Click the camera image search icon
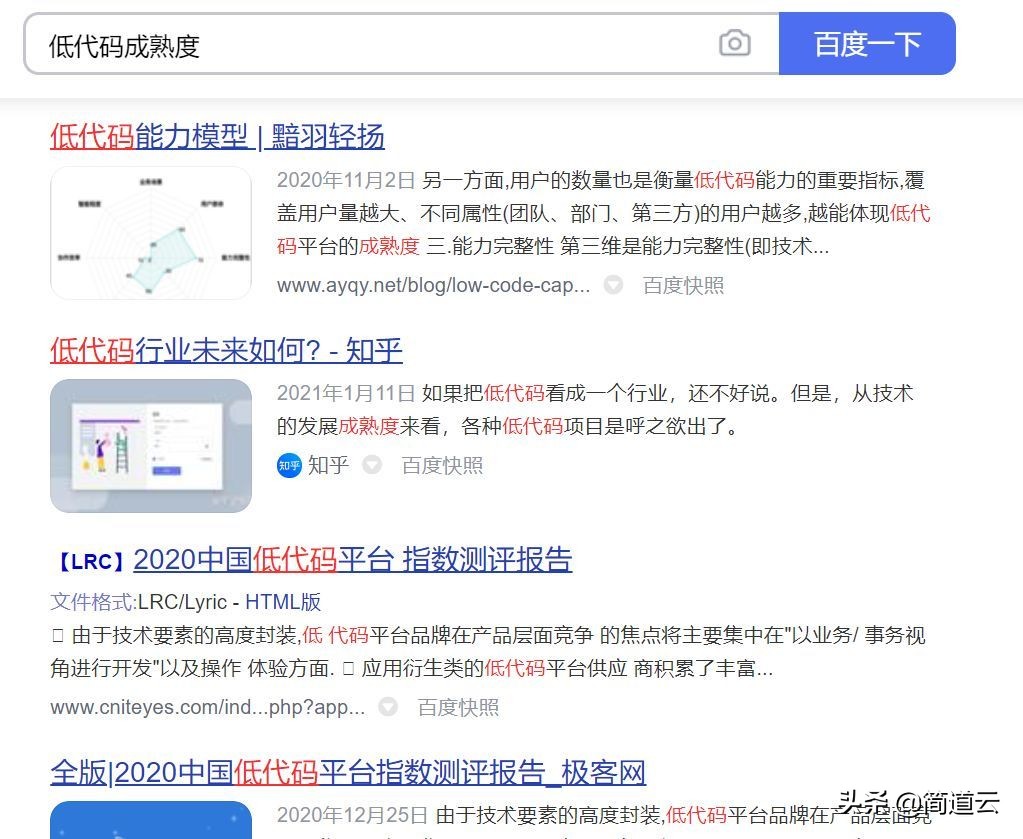This screenshot has height=839, width=1023. tap(735, 44)
